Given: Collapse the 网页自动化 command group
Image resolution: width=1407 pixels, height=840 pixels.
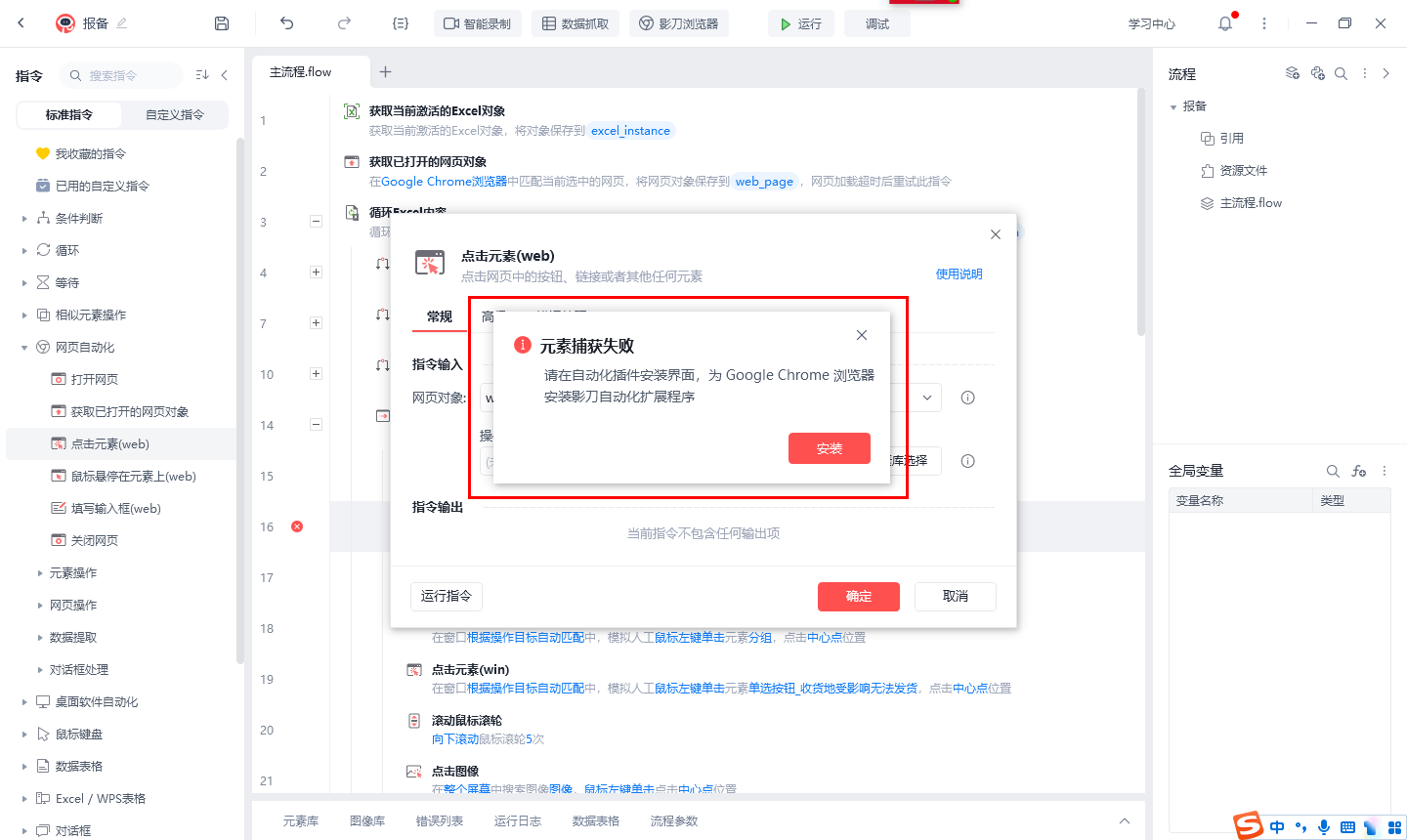Looking at the screenshot, I should (x=24, y=348).
